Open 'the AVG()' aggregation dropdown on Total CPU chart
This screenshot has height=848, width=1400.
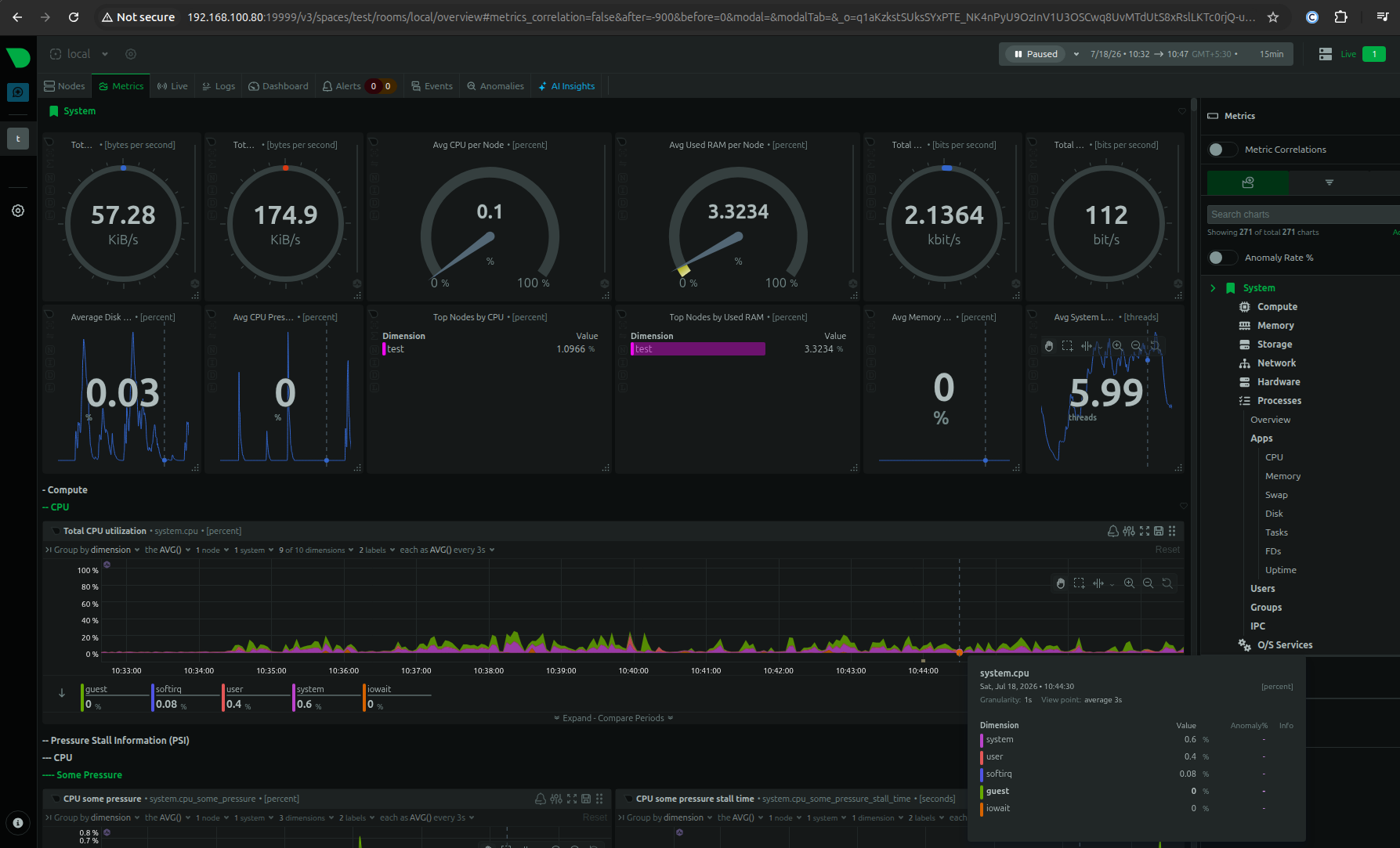tap(168, 550)
